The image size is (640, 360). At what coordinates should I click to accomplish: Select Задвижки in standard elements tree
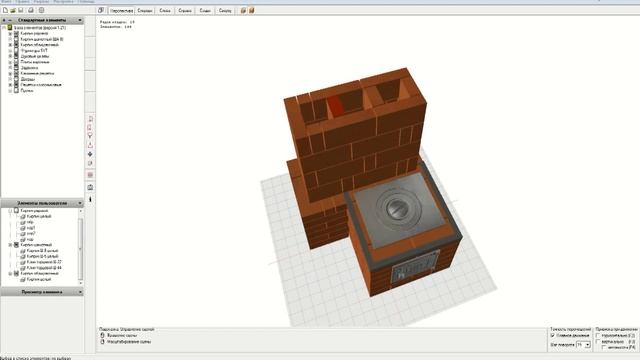29,68
